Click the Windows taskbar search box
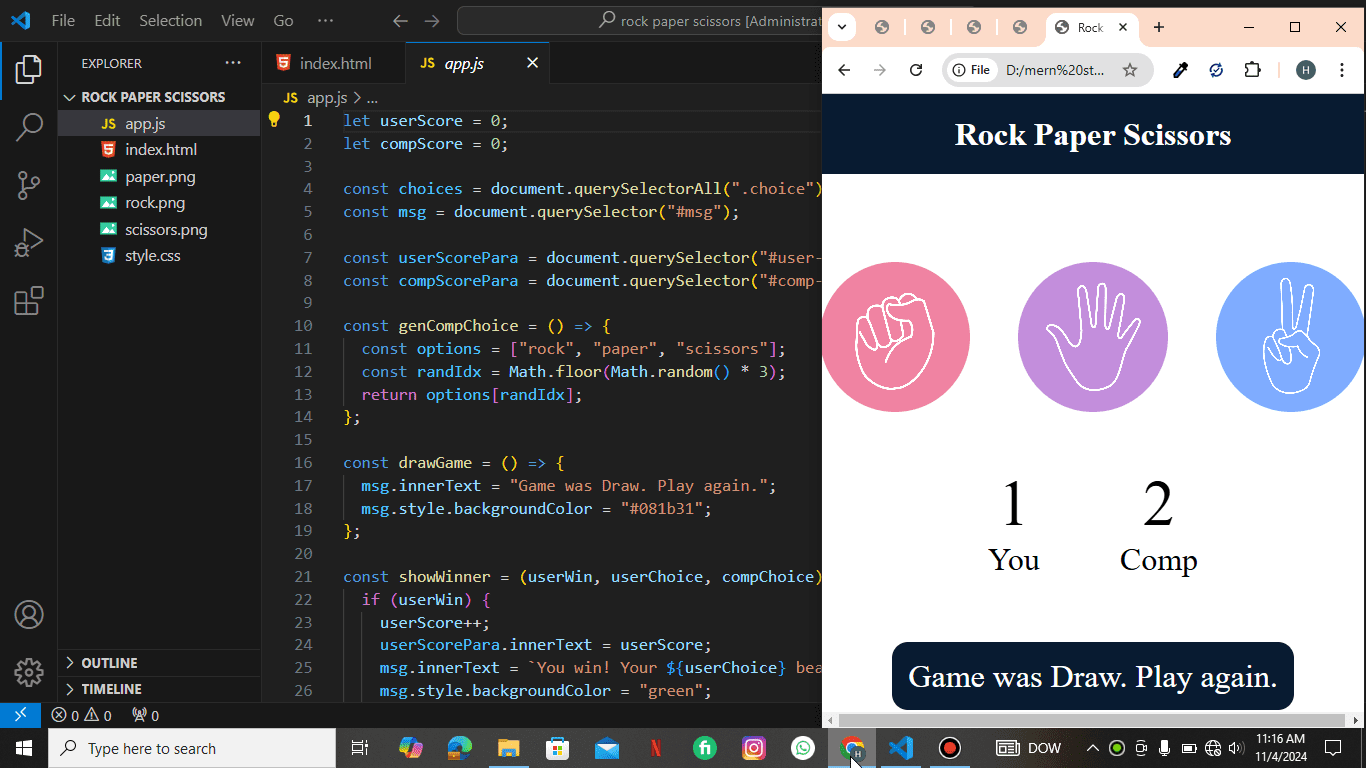 pyautogui.click(x=192, y=748)
